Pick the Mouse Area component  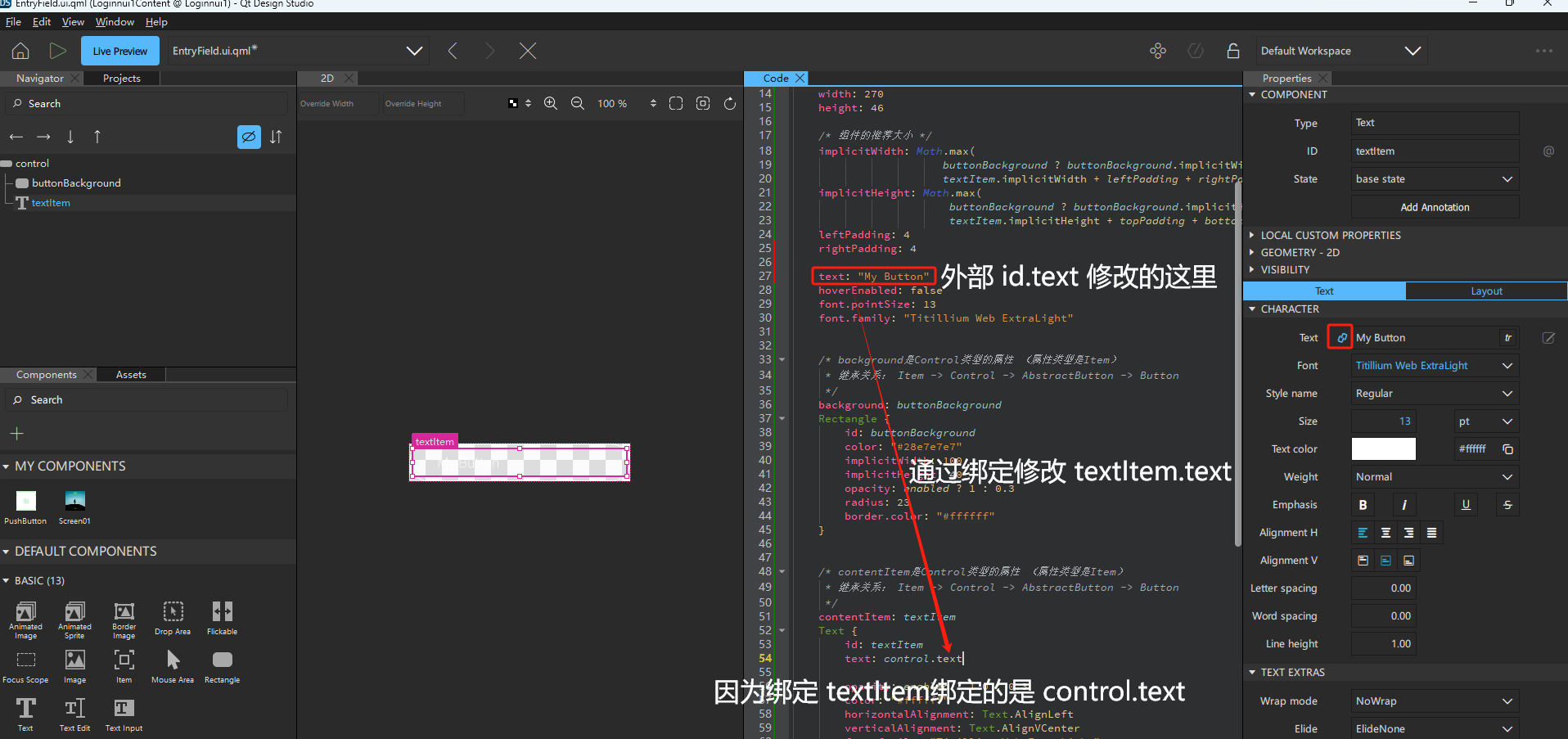173,667
